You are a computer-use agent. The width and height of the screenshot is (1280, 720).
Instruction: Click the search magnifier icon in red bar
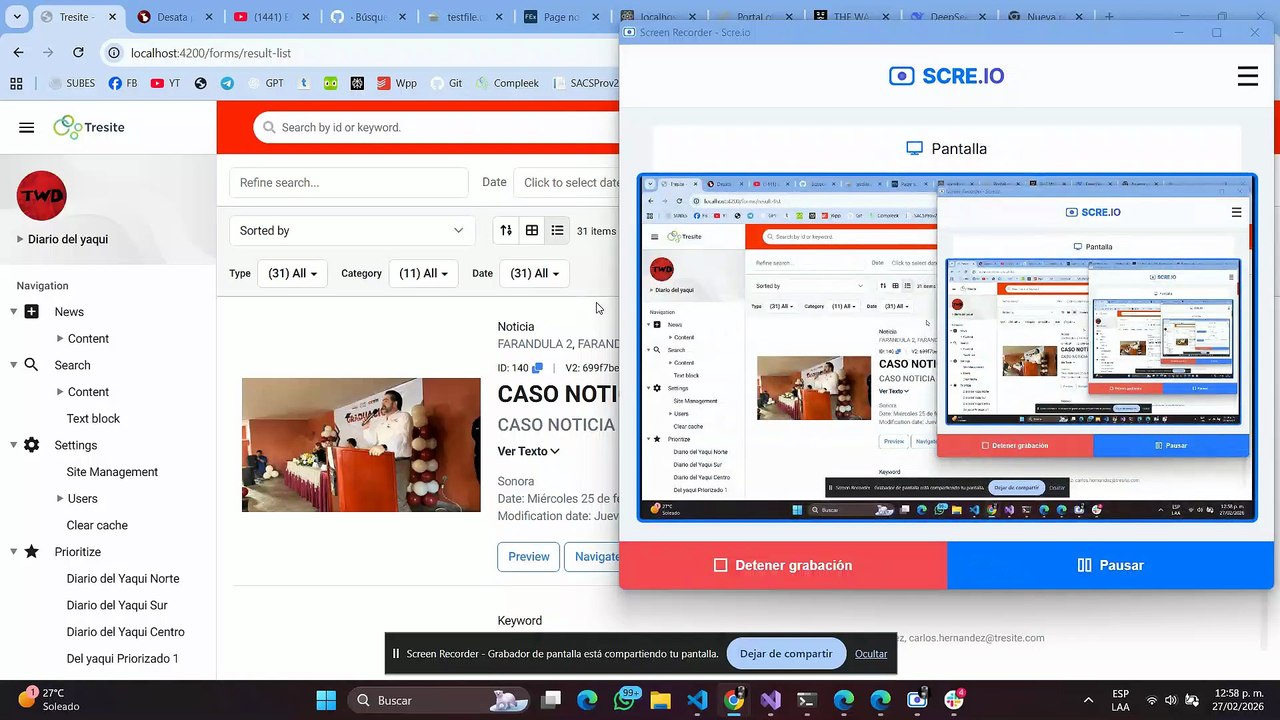(x=269, y=127)
